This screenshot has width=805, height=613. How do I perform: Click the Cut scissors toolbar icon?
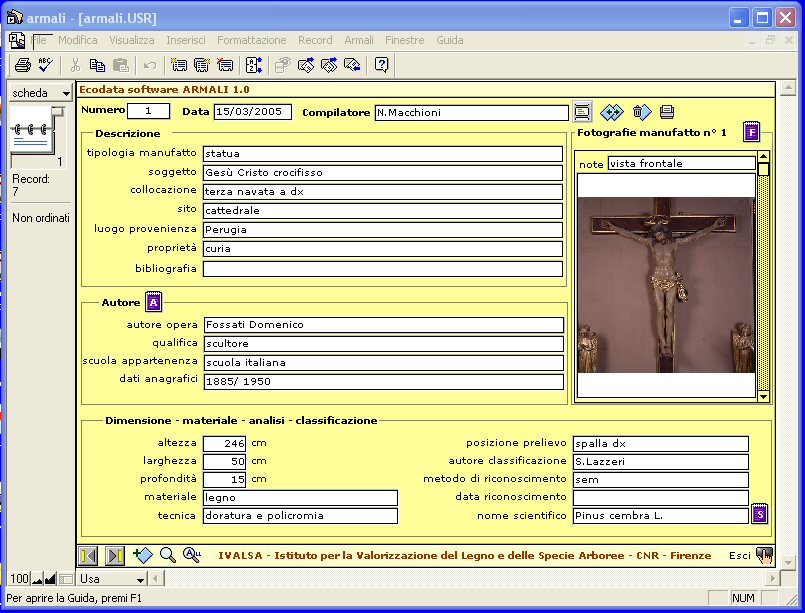click(x=75, y=65)
